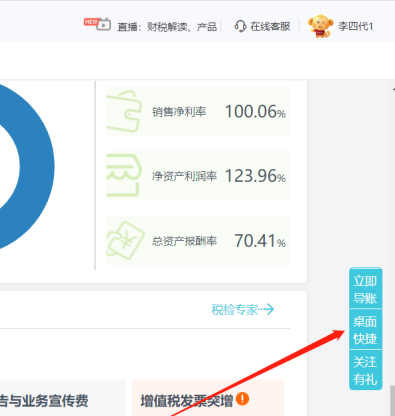This screenshot has height=416, width=395.
Task: Select the 净资产利润率 label
Action: point(184,176)
